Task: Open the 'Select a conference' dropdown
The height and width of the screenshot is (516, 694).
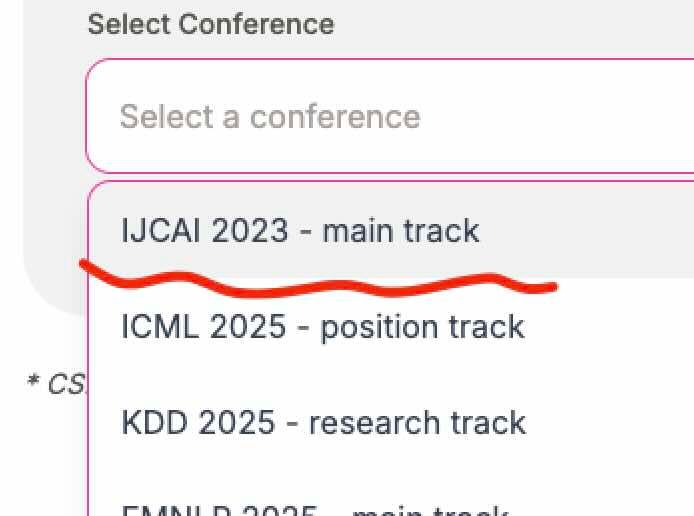Action: pyautogui.click(x=390, y=116)
